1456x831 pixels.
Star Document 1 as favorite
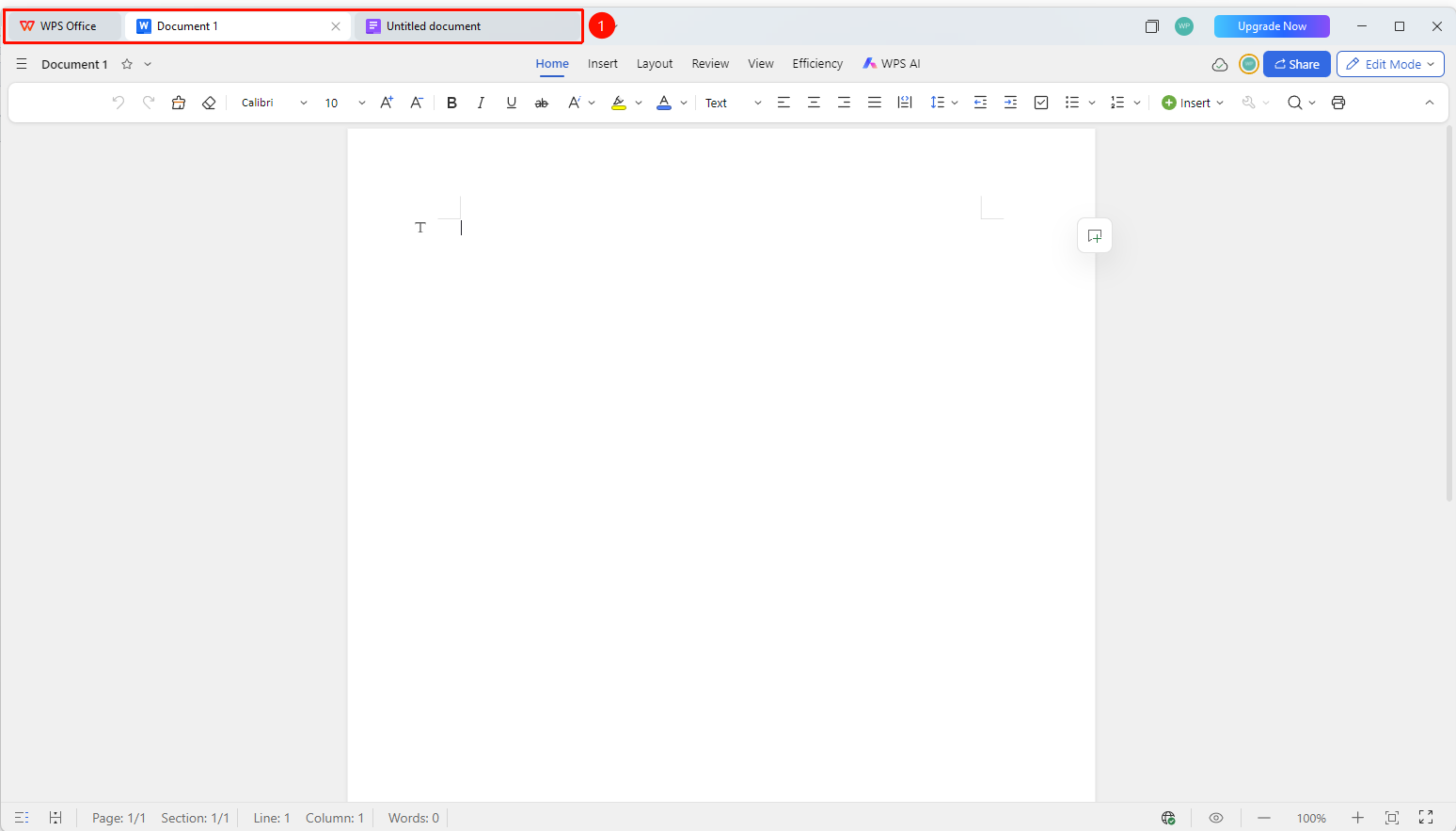pyautogui.click(x=127, y=64)
